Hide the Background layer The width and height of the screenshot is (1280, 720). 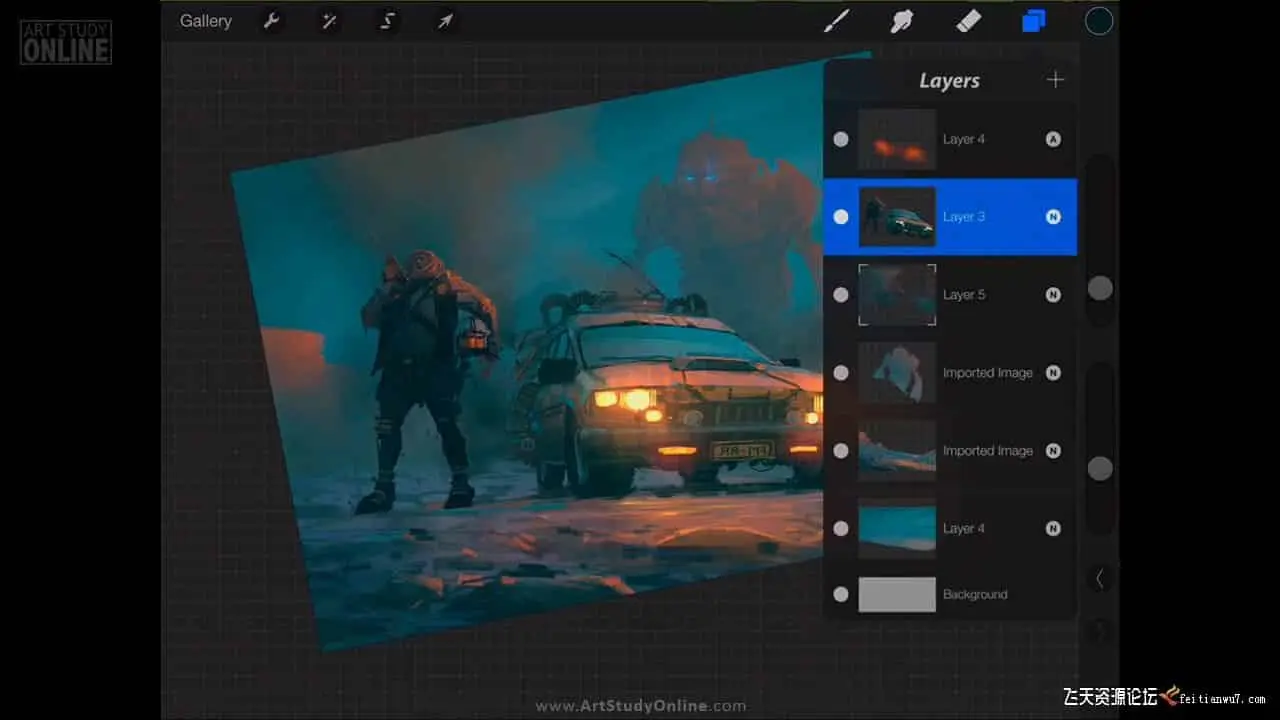coord(841,594)
